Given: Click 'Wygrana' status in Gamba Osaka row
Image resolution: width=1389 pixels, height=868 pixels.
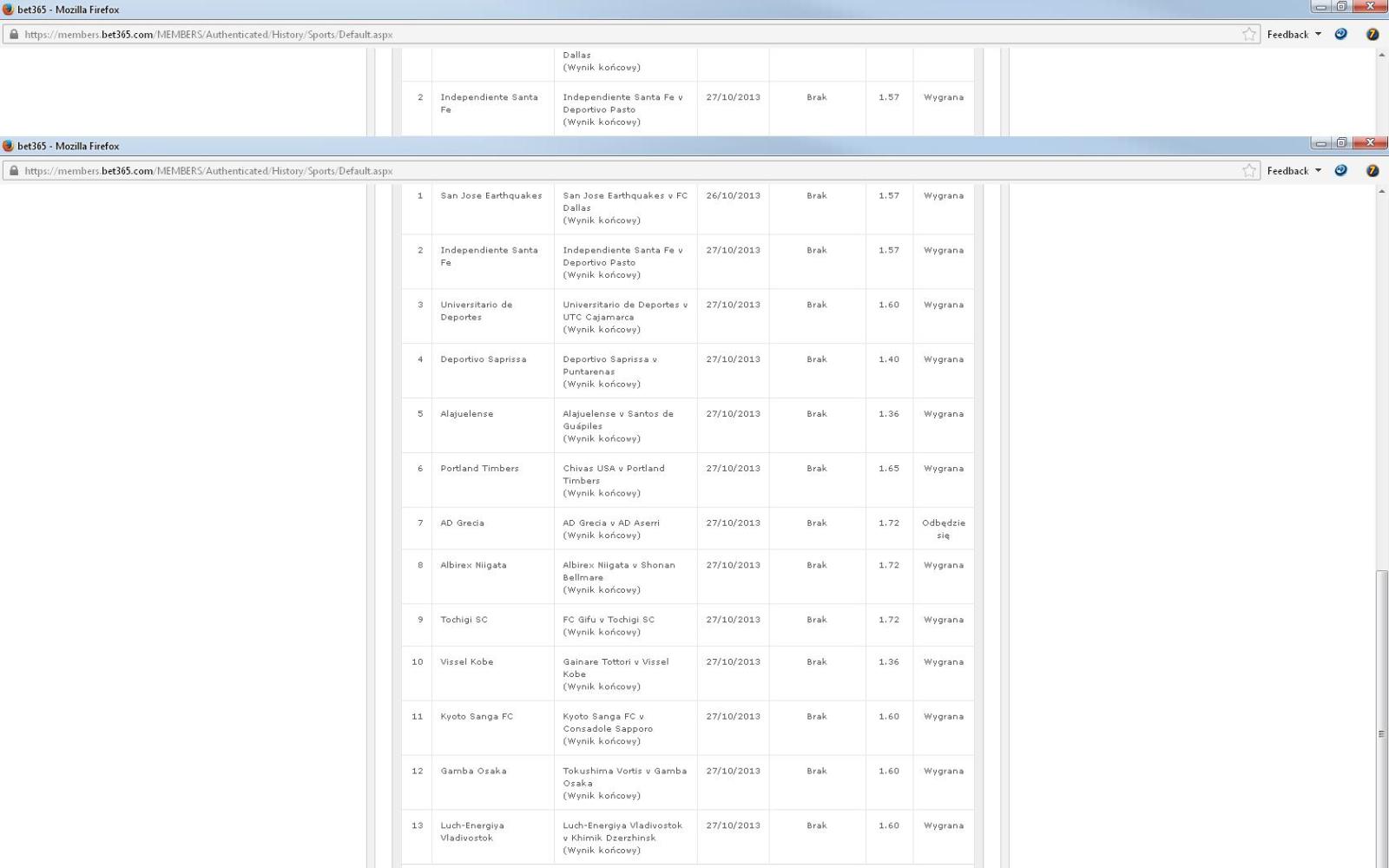Looking at the screenshot, I should pos(944,771).
